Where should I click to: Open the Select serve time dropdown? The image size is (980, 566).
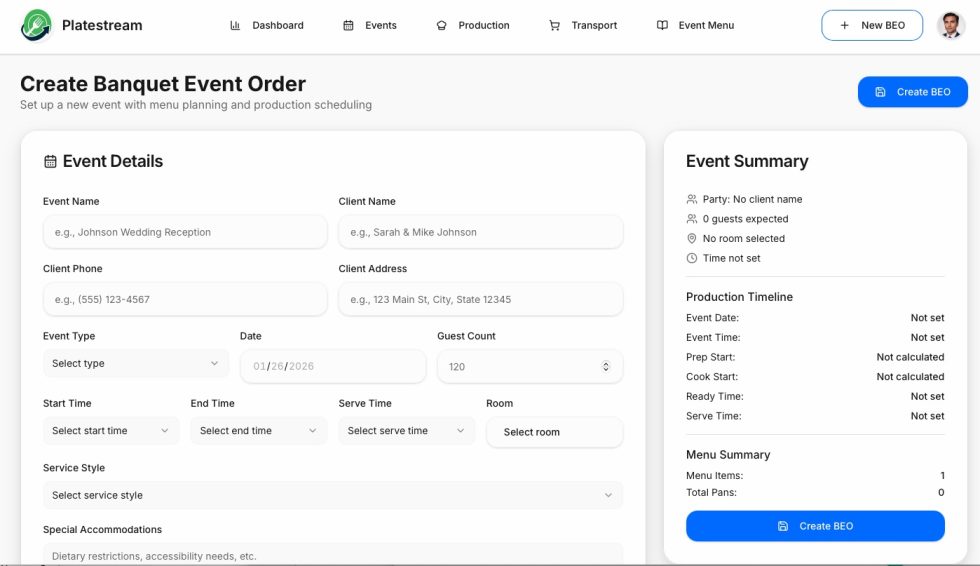[407, 430]
